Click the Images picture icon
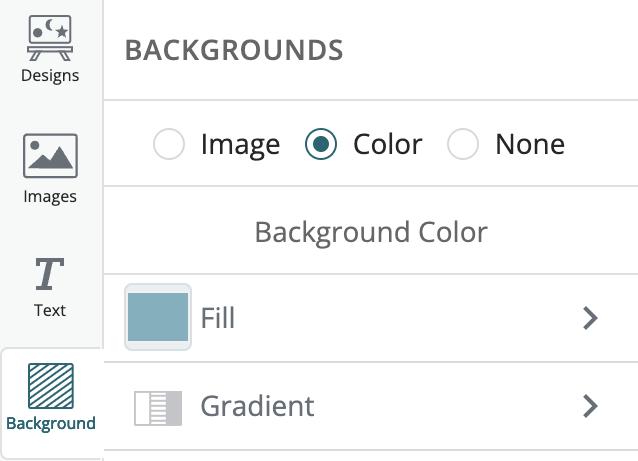The image size is (638, 461). [x=50, y=157]
